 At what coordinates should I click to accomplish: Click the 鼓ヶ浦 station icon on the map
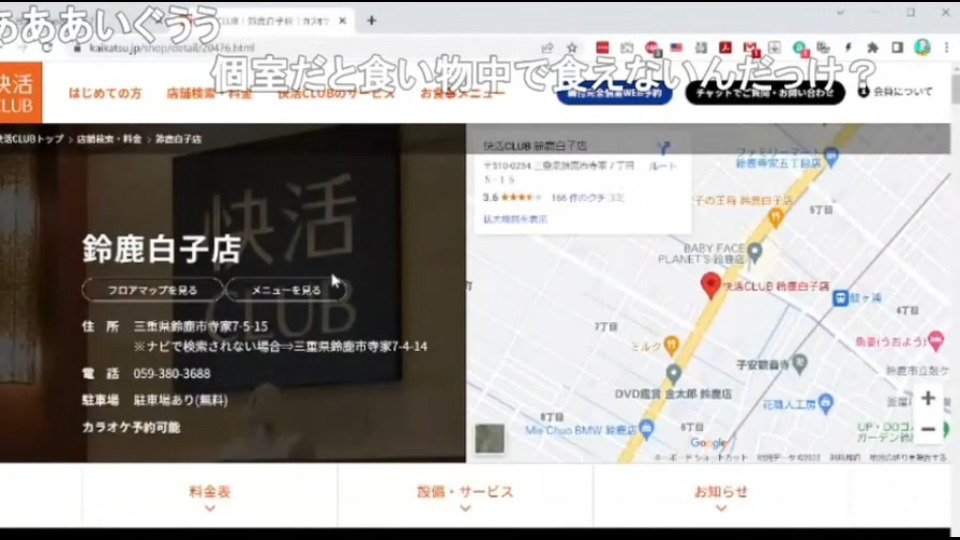click(841, 298)
